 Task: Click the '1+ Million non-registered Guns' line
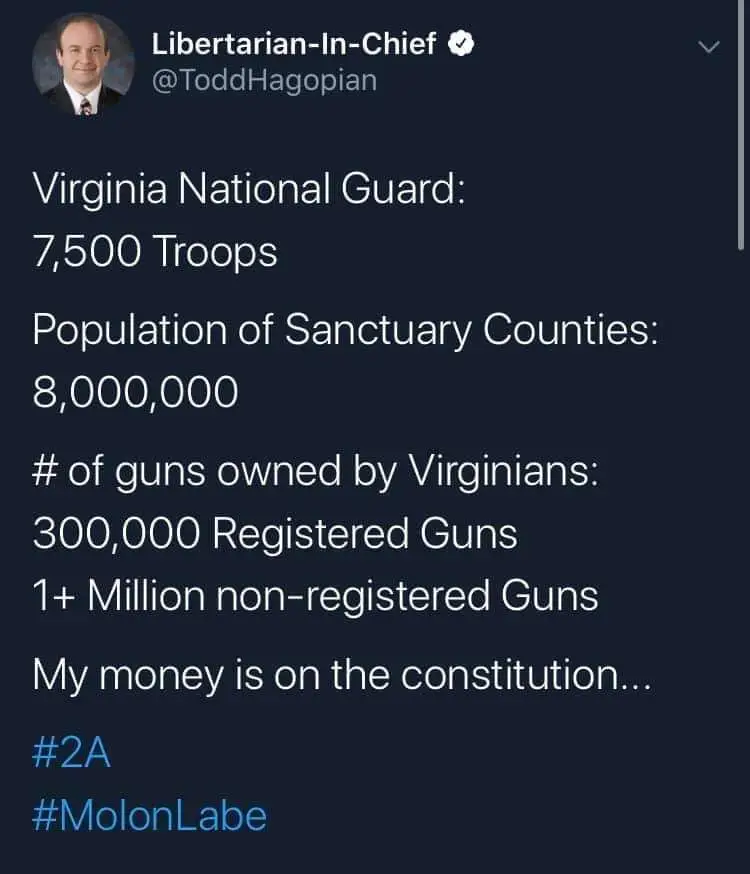(315, 596)
